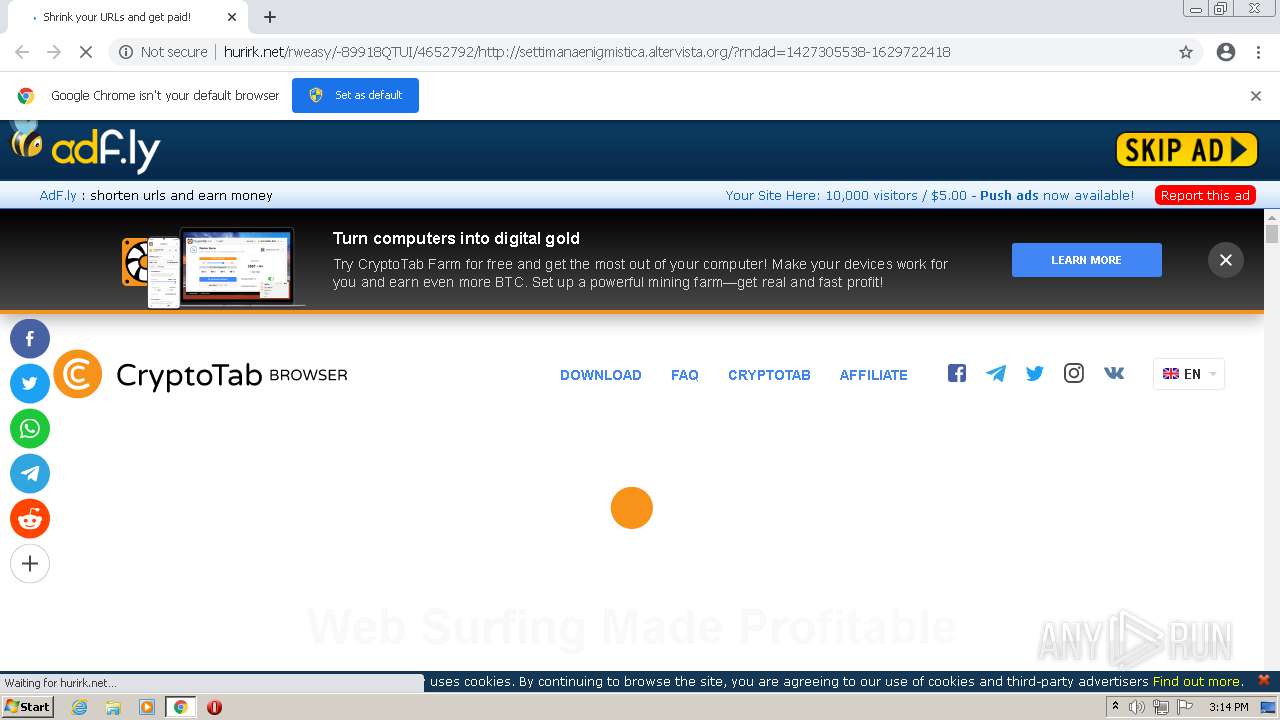
Task: Click the LEARN MORE button
Action: click(1087, 260)
